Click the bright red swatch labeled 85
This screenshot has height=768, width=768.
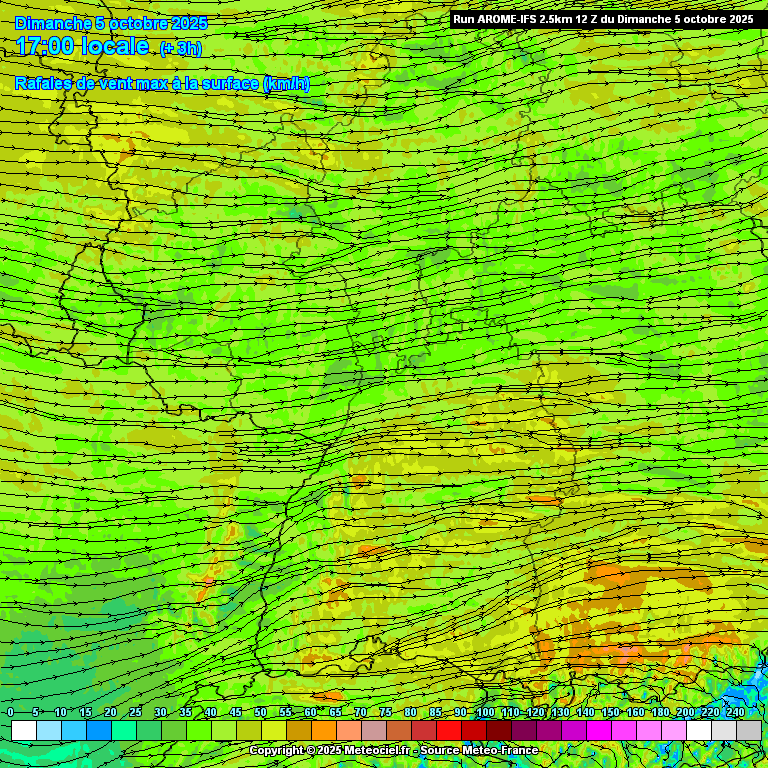click(448, 730)
